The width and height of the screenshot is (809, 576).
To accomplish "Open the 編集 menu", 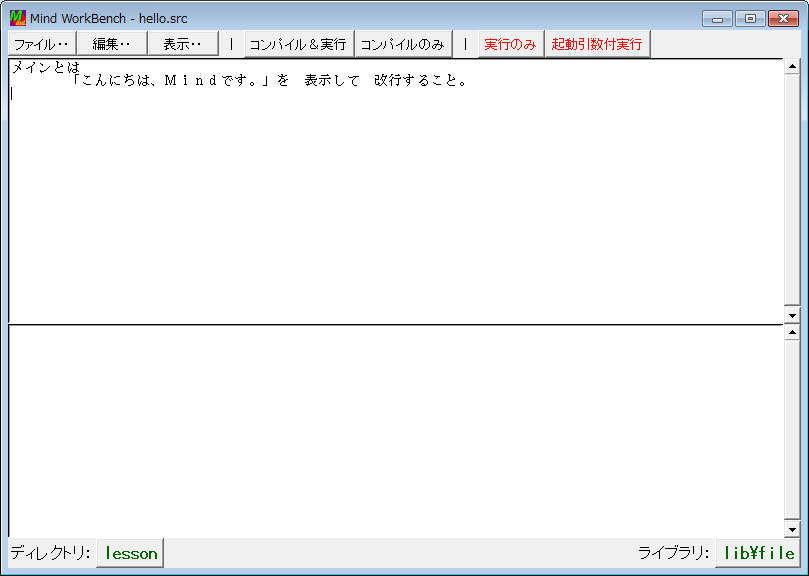I will (x=112, y=44).
